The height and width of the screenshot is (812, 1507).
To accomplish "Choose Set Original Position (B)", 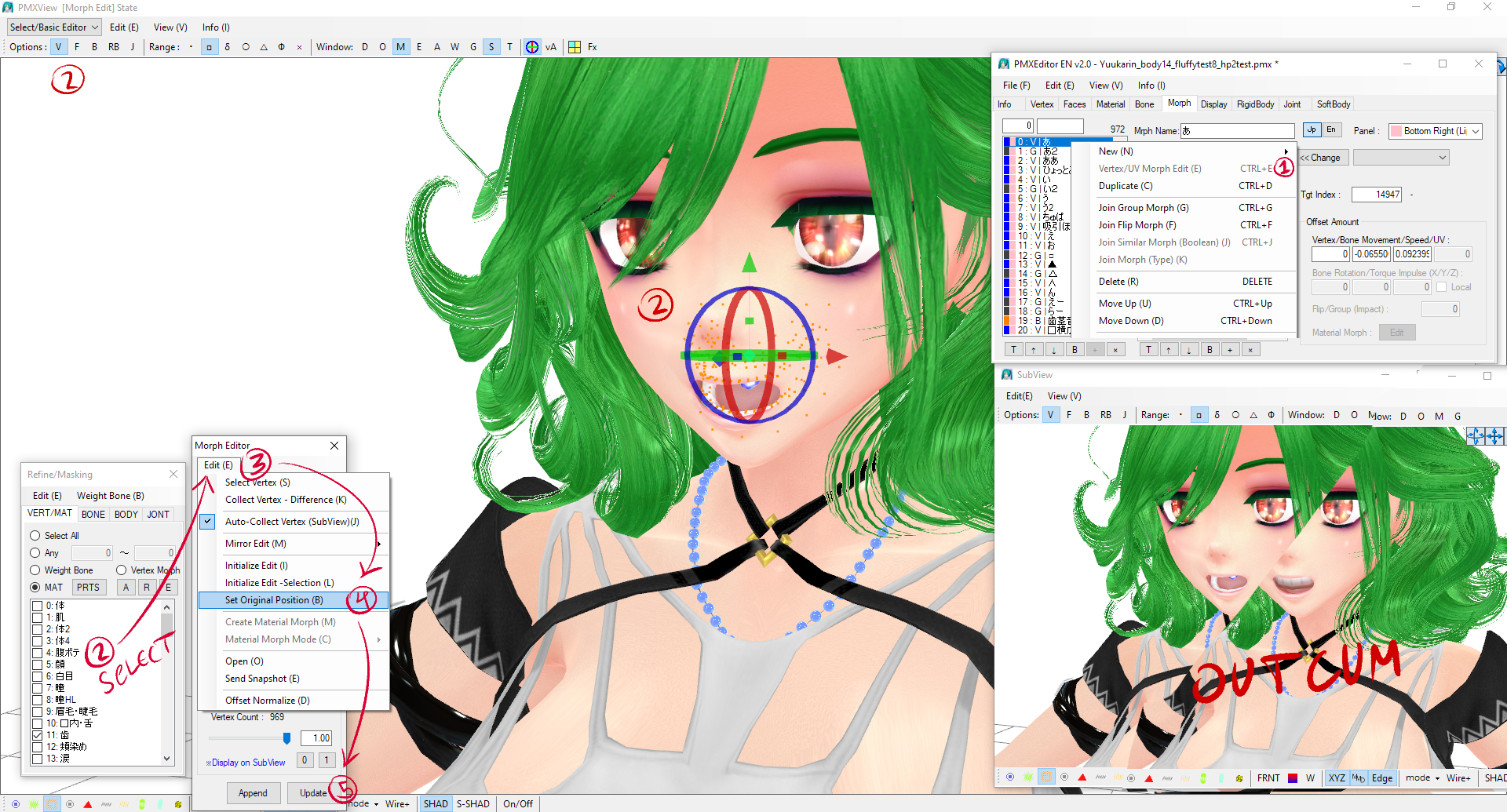I will (x=292, y=600).
